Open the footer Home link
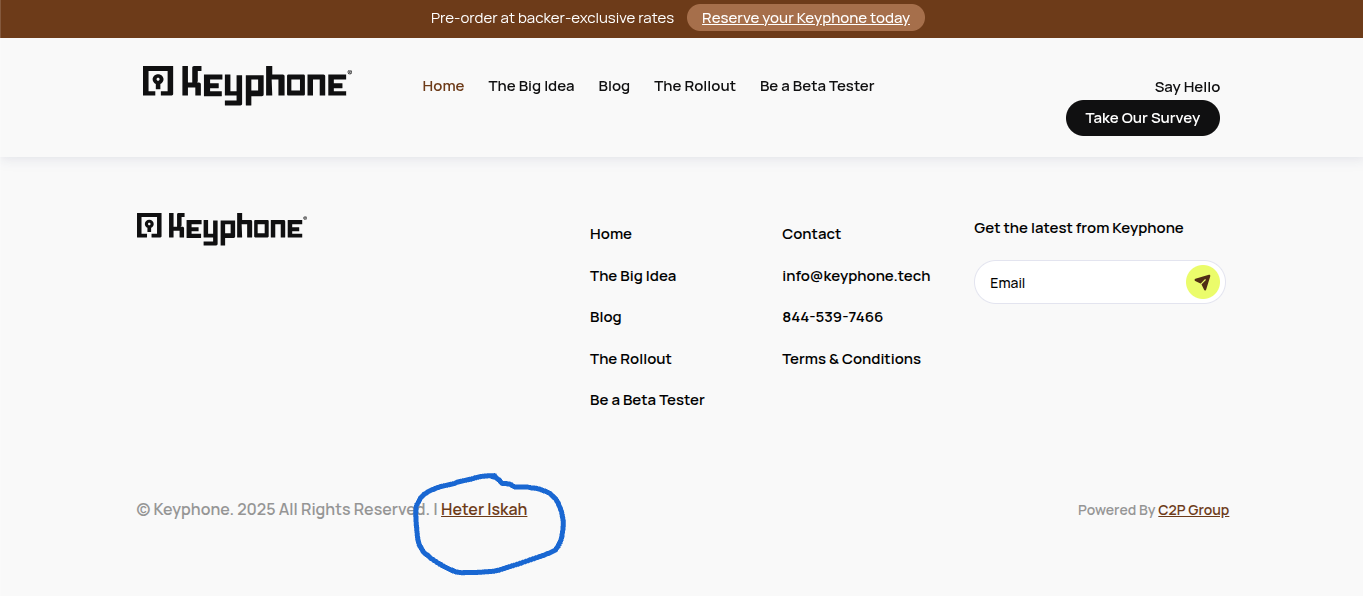This screenshot has height=596, width=1363. click(611, 234)
